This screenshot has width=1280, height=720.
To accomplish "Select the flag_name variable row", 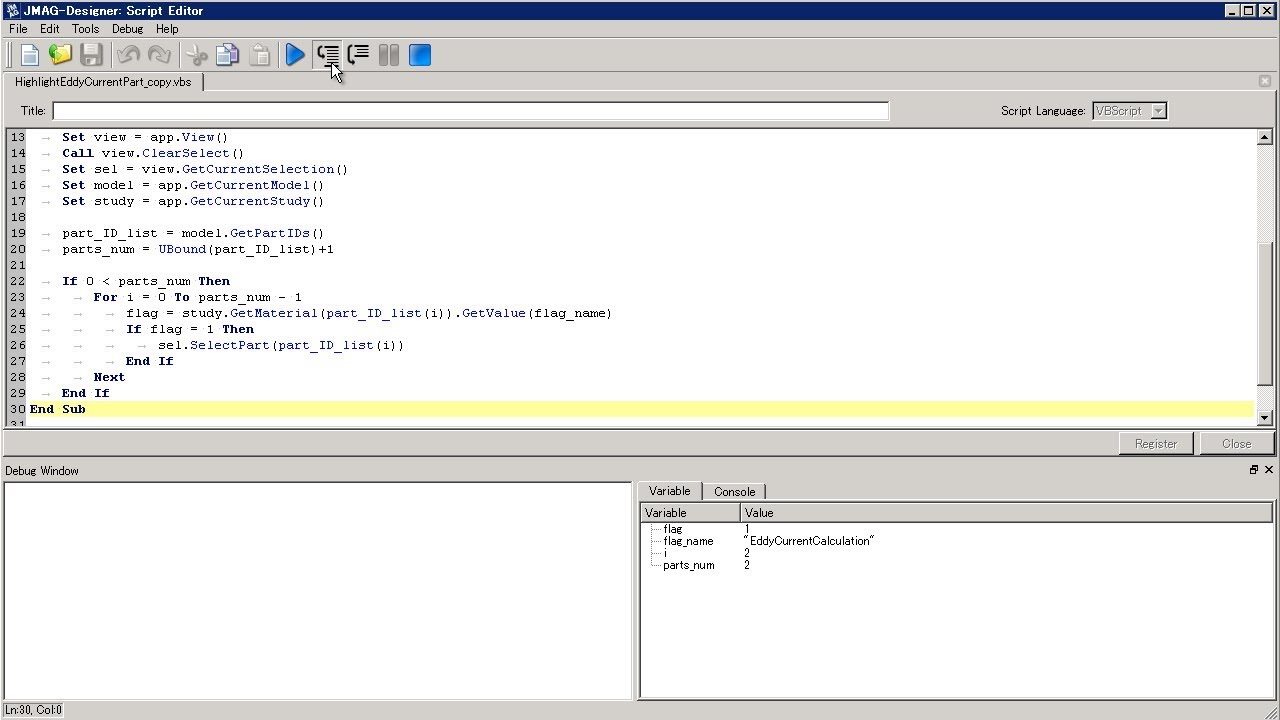I will point(956,541).
